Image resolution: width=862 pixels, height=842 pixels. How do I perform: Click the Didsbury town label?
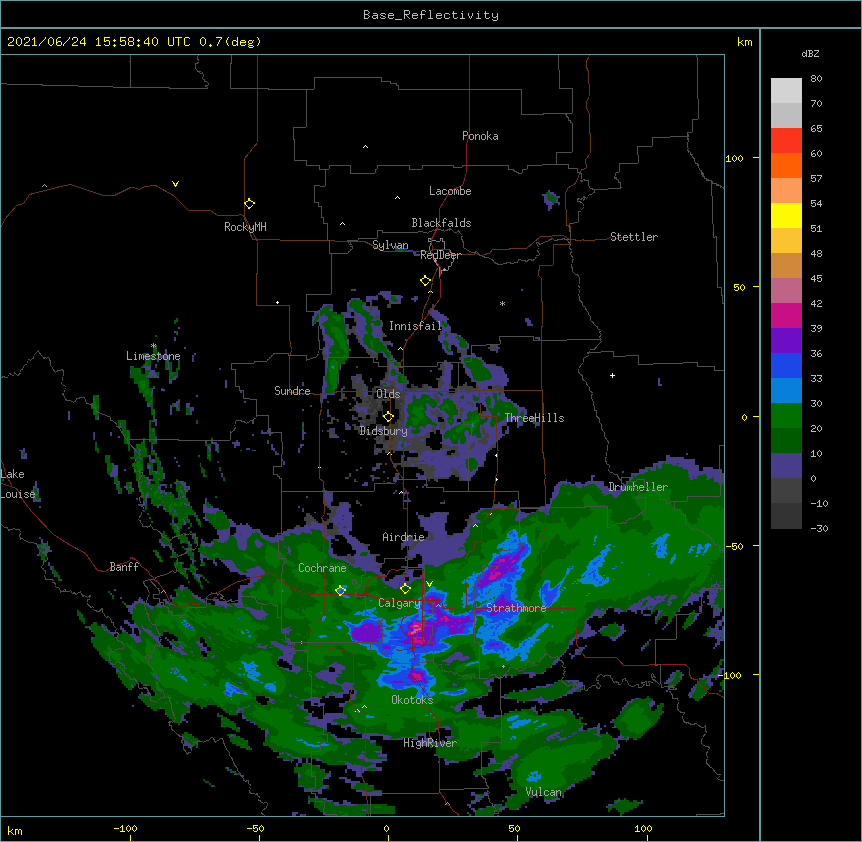pos(384,431)
